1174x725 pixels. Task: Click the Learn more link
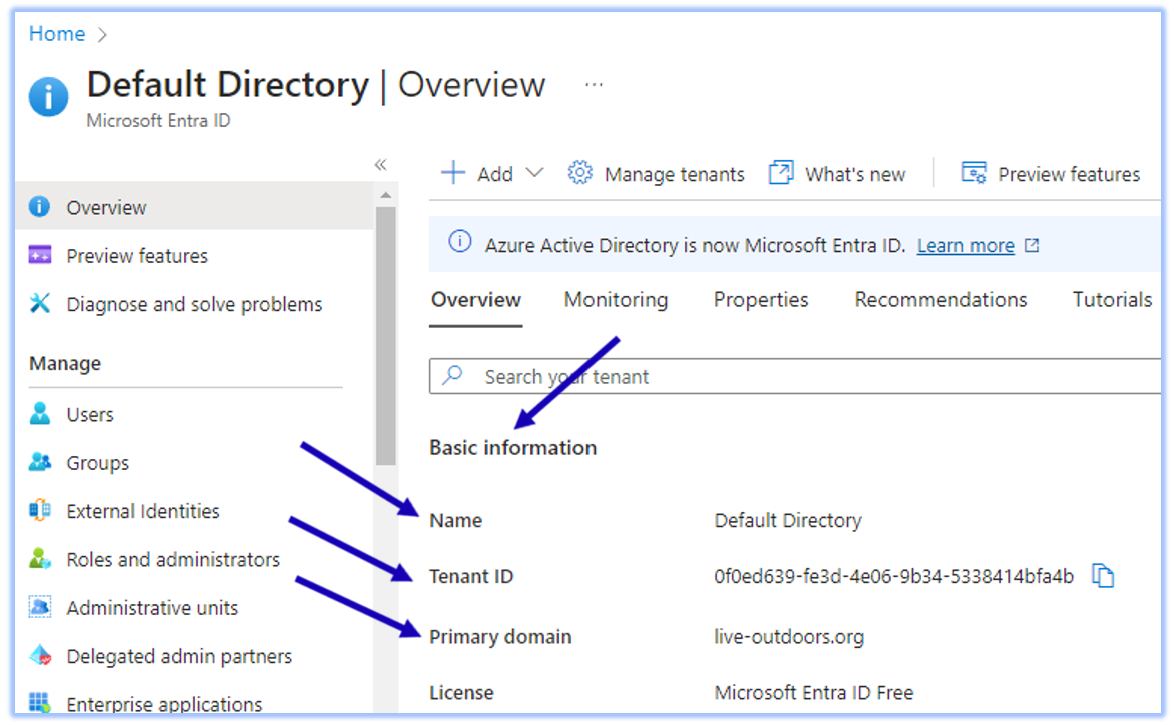coord(965,245)
